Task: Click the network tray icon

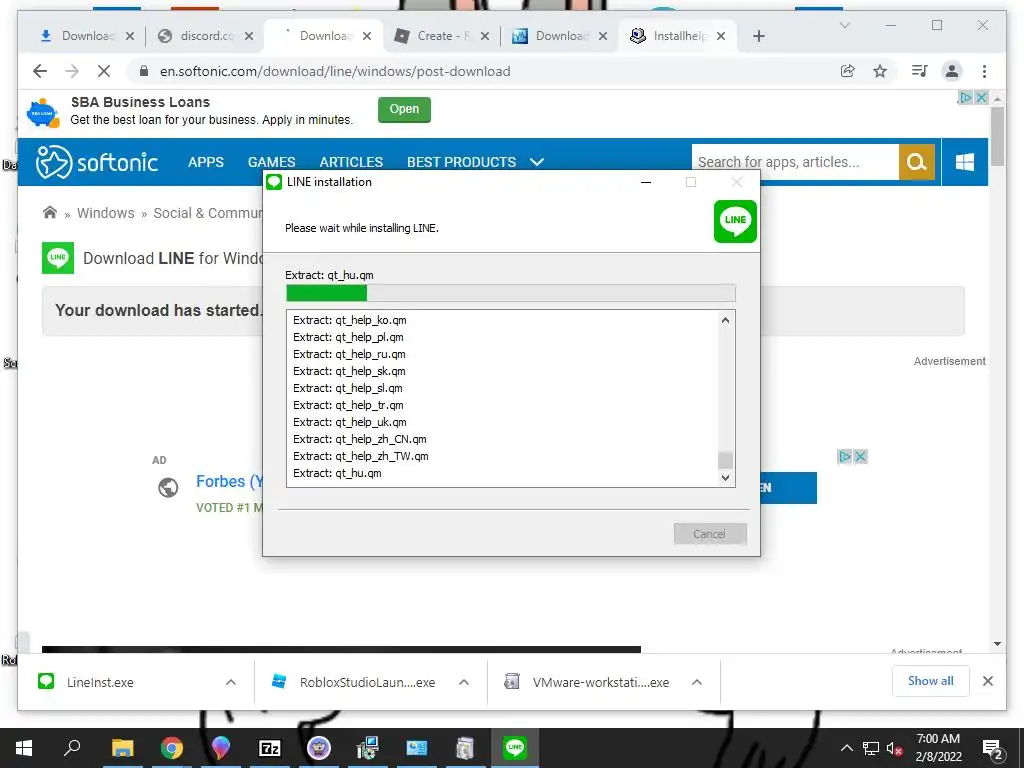Action: 871,748
